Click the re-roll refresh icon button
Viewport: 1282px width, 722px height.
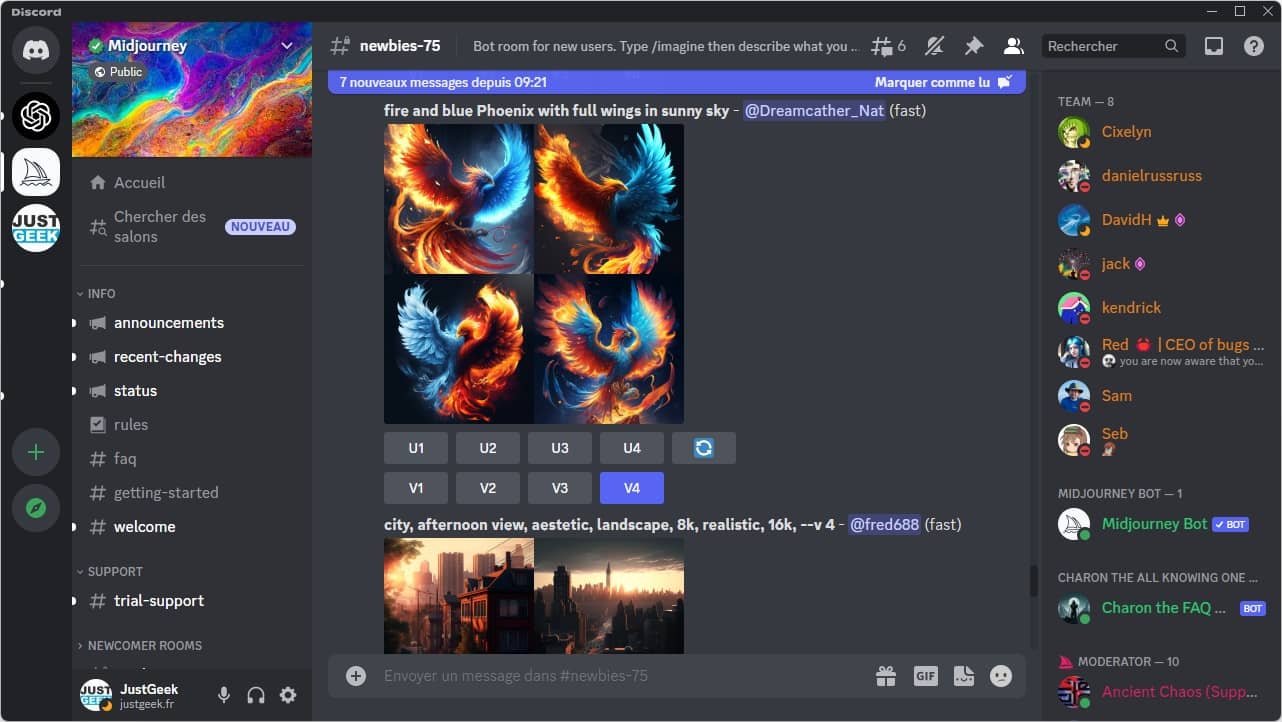[x=704, y=448]
